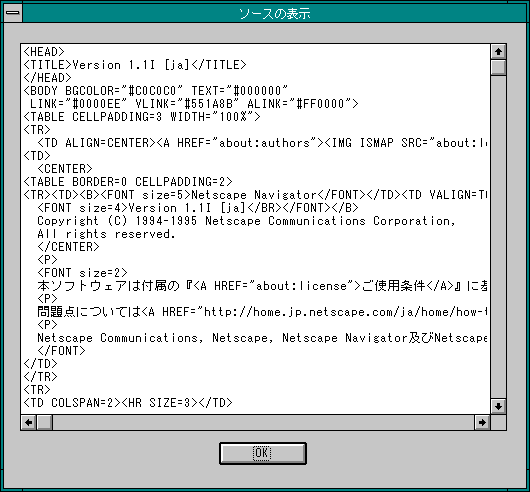Click the ソースの表示 title bar
The height and width of the screenshot is (492, 530).
click(274, 13)
